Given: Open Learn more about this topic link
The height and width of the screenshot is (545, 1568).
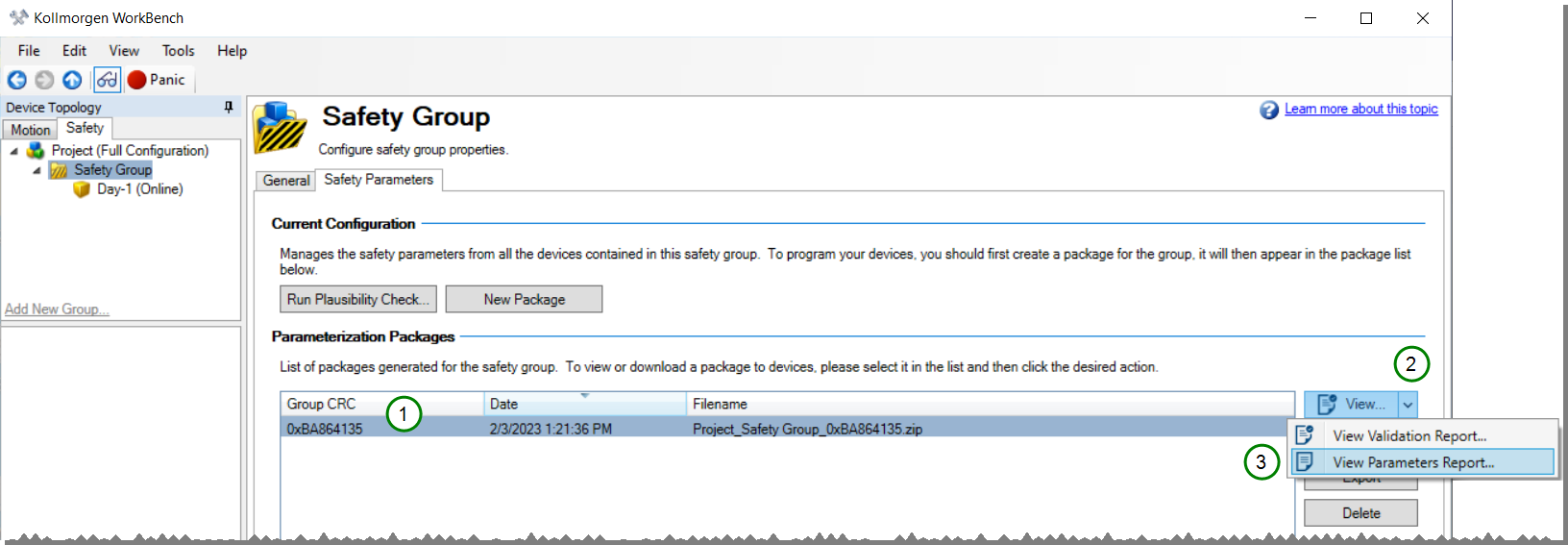Looking at the screenshot, I should coord(1361,109).
